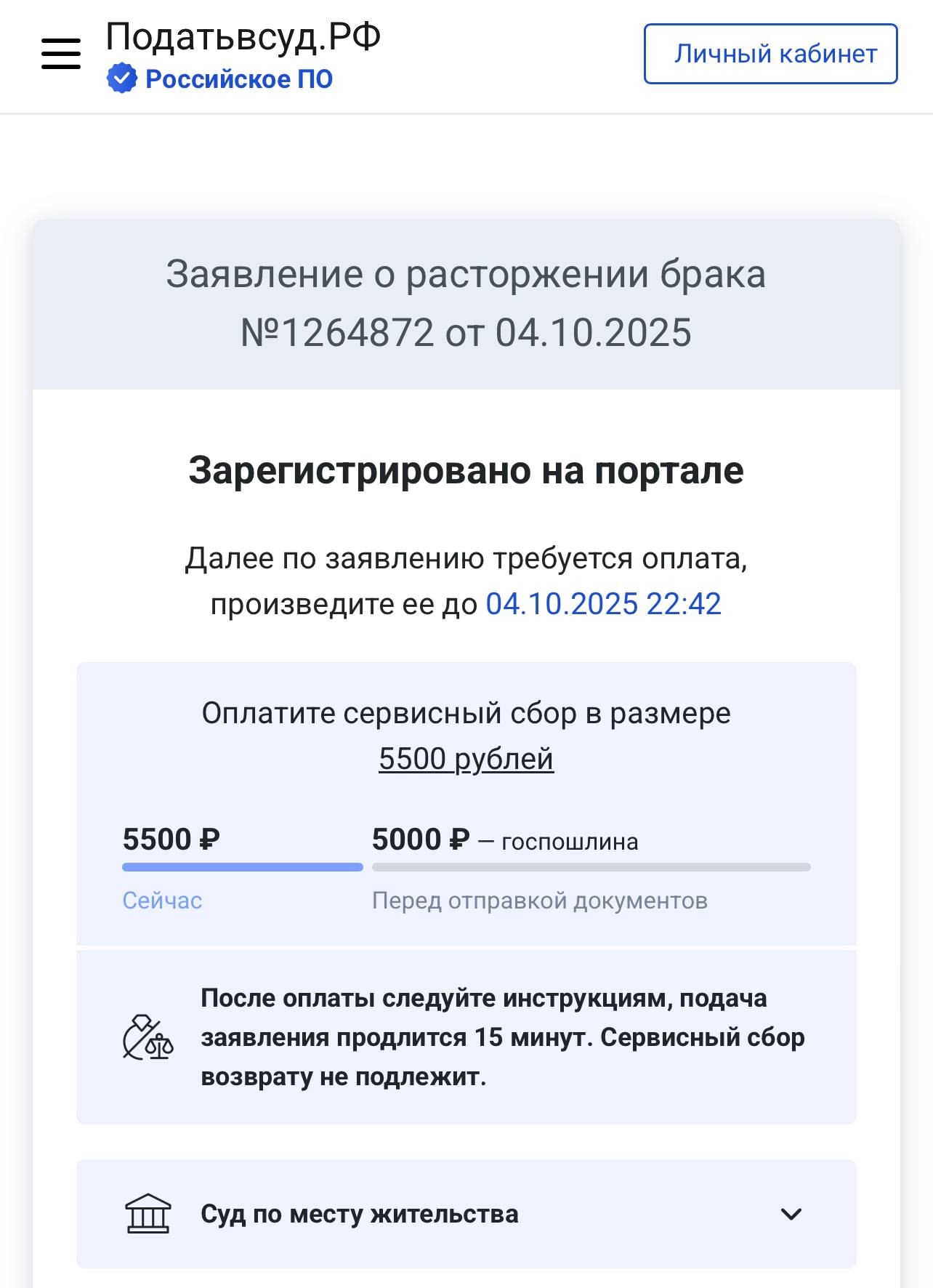Click the Податьвсуд.РФ site title
The height and width of the screenshot is (1288, 933).
[x=243, y=36]
